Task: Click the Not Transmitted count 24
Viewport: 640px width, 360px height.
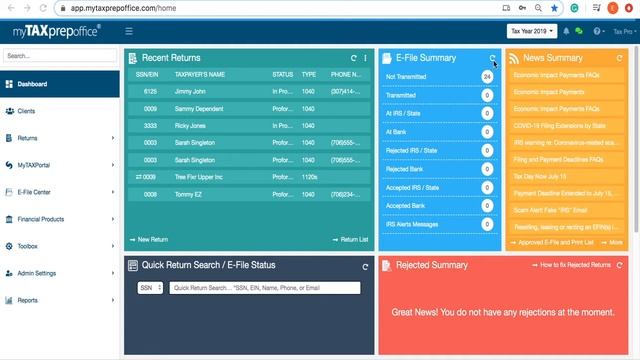Action: 487,77
